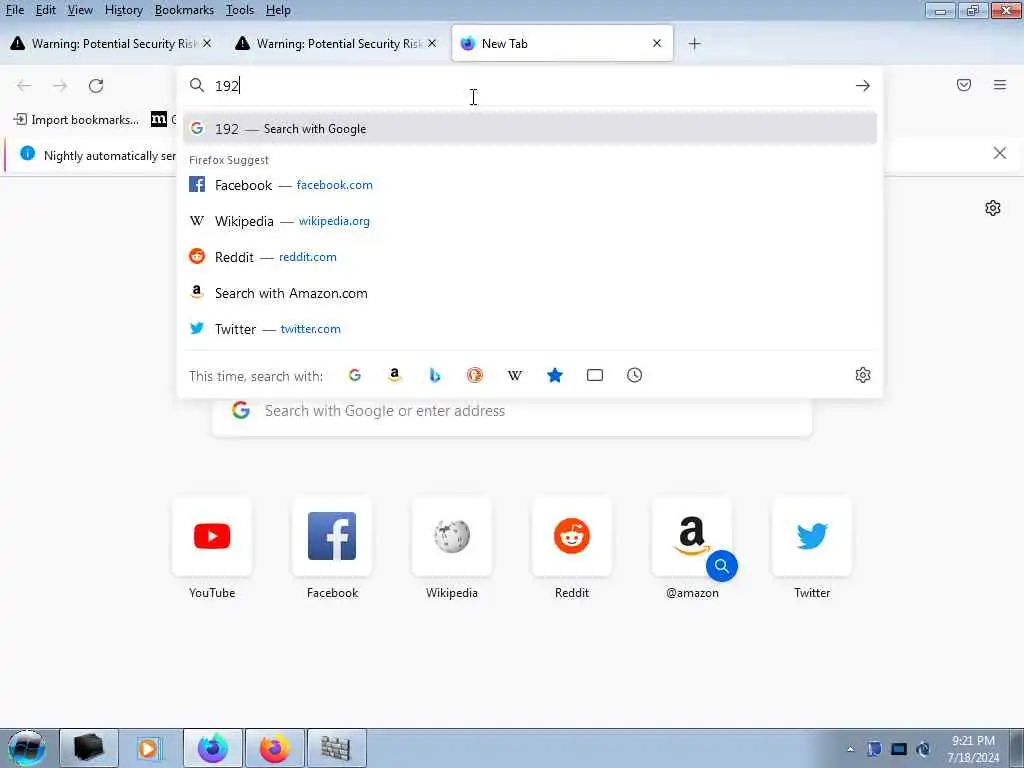This screenshot has height=768, width=1024.
Task: Click Import bookmarks in bookmarks toolbar
Action: point(76,120)
